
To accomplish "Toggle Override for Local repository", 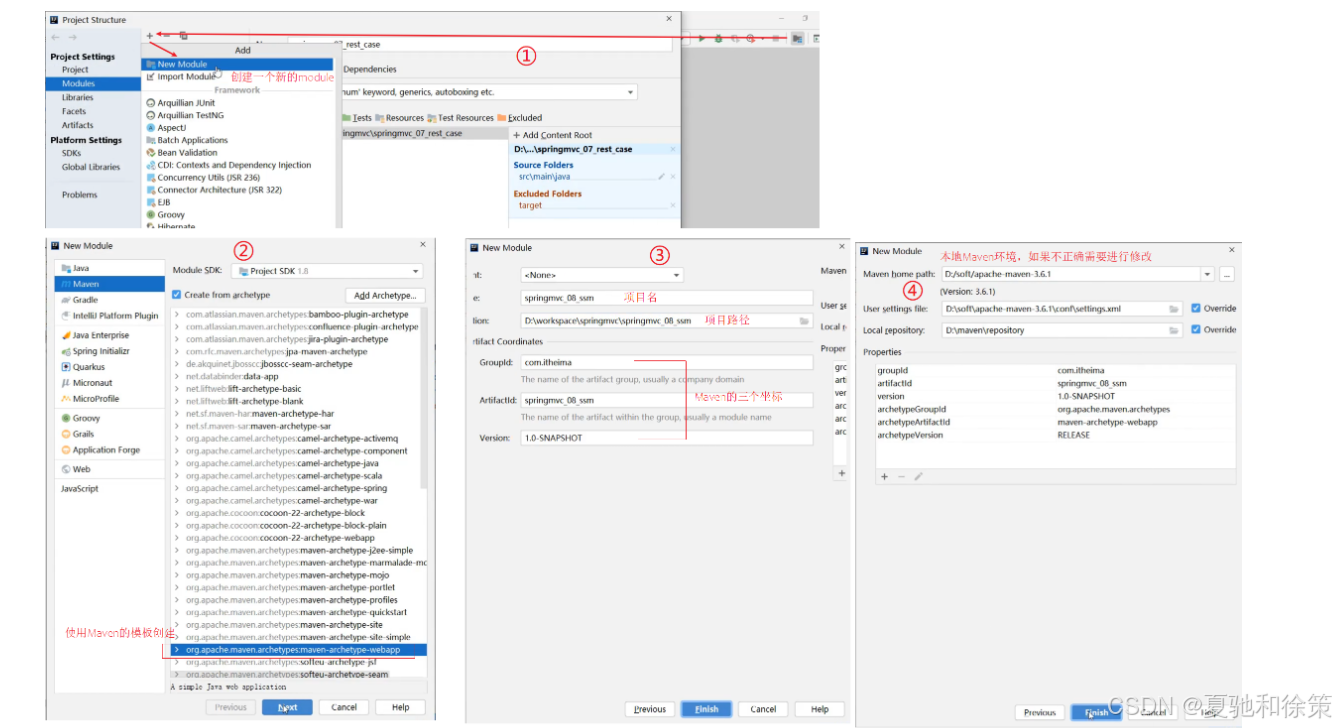I will tap(1196, 329).
